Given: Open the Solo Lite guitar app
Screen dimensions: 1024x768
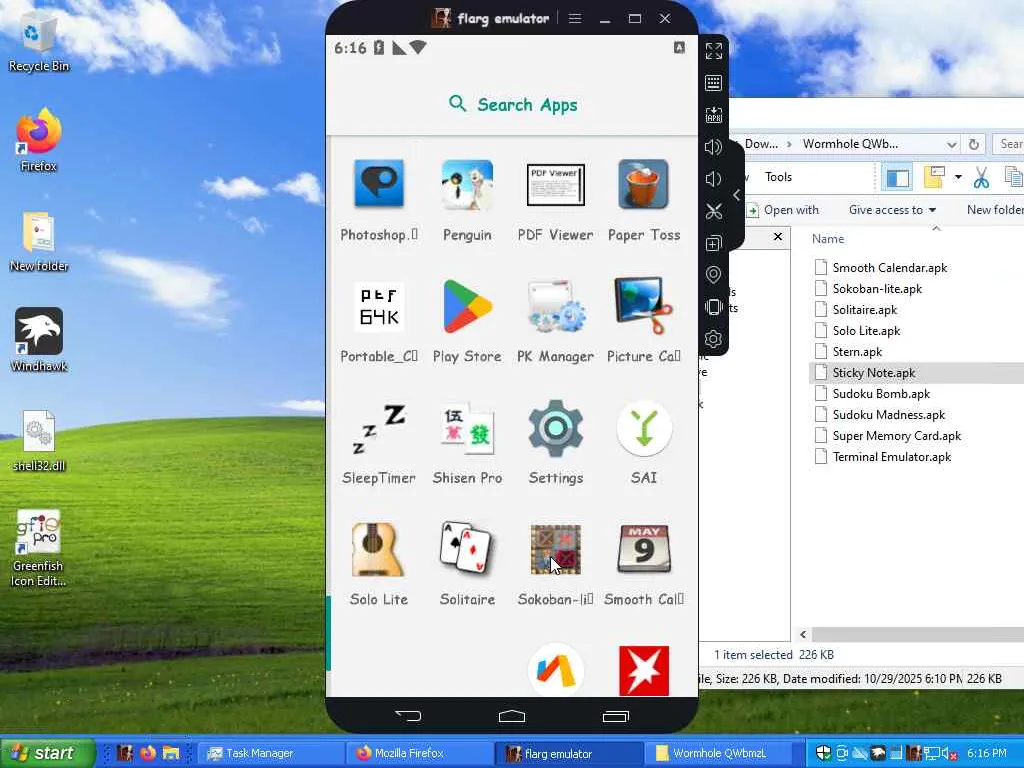Looking at the screenshot, I should point(379,550).
